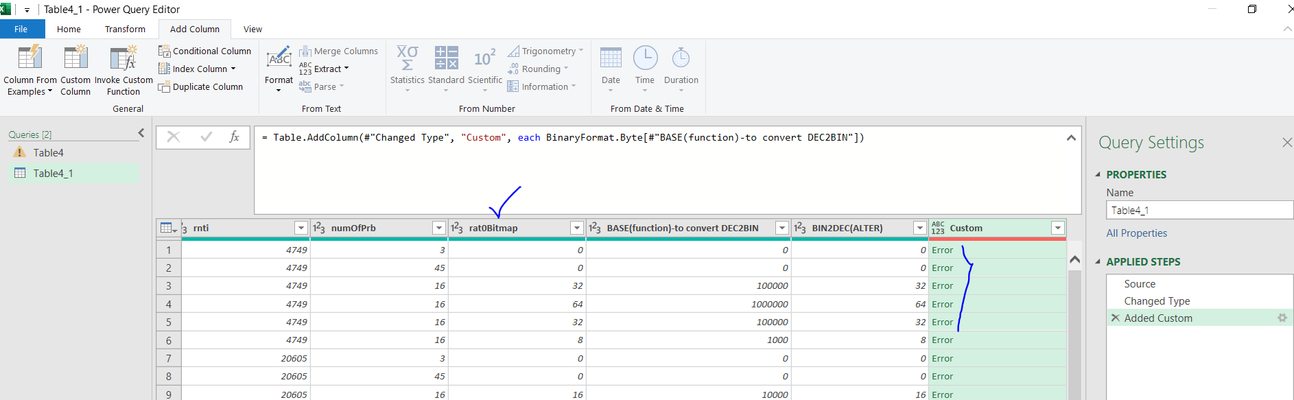Screen dimensions: 1294x400
Task: Switch to the Transform ribbon tab
Action: [x=125, y=29]
